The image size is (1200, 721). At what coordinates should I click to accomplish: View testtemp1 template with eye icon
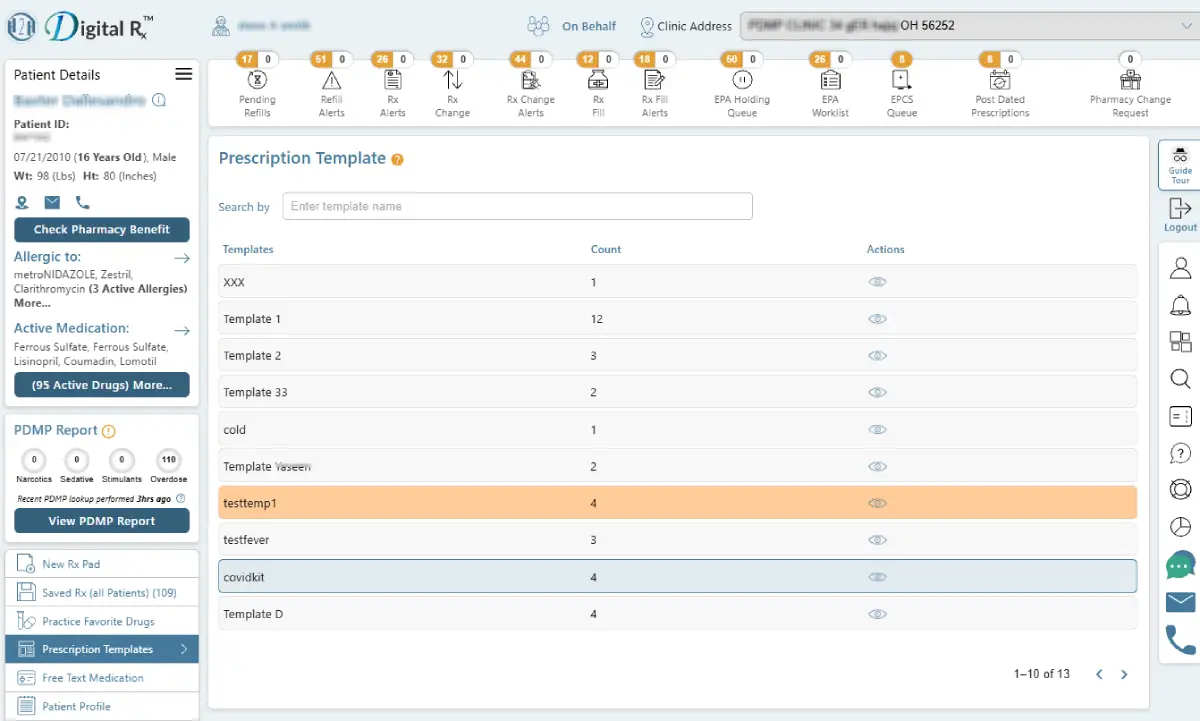pyautogui.click(x=877, y=503)
